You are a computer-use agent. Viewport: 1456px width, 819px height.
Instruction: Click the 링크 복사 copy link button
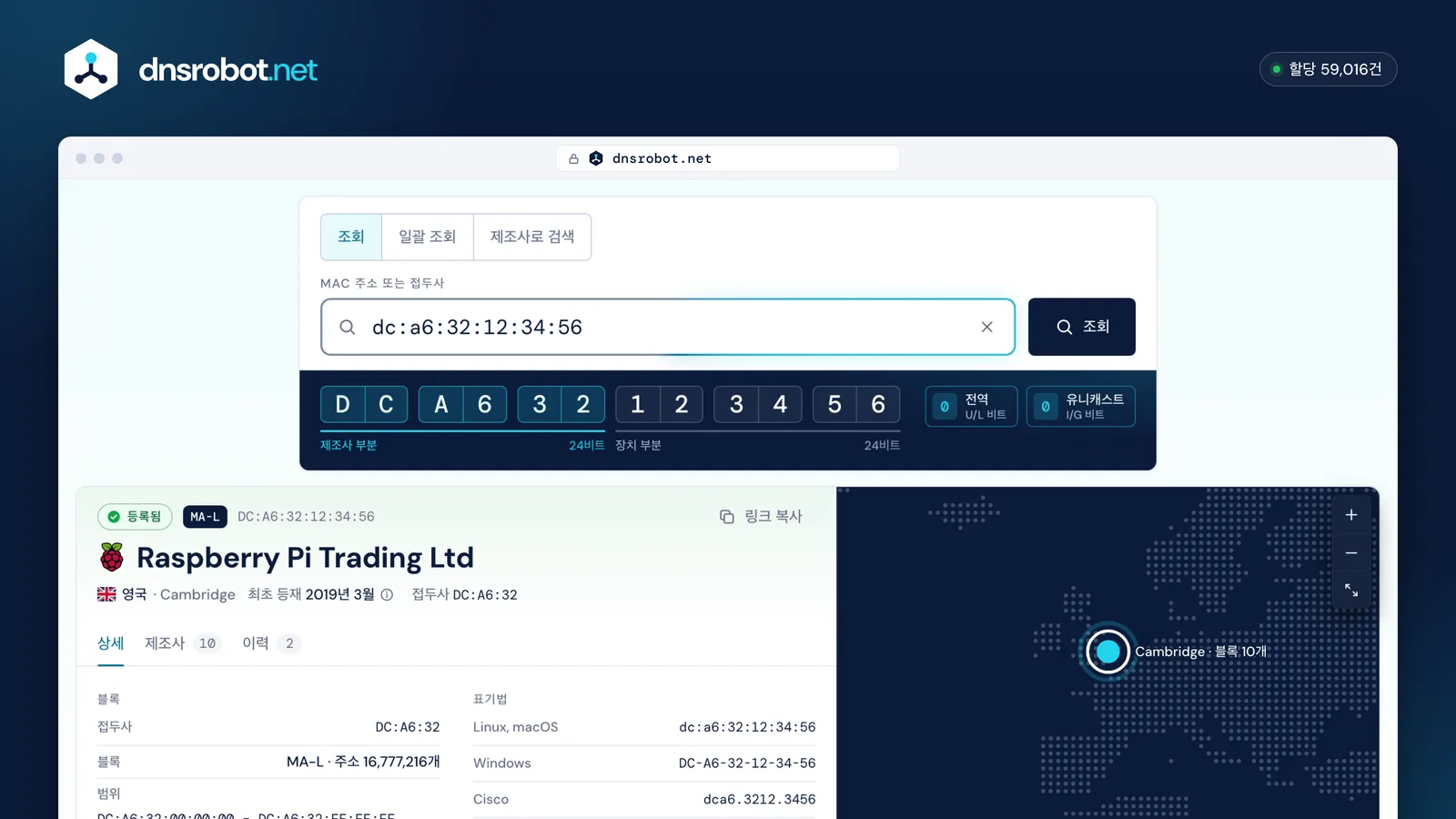tap(761, 516)
